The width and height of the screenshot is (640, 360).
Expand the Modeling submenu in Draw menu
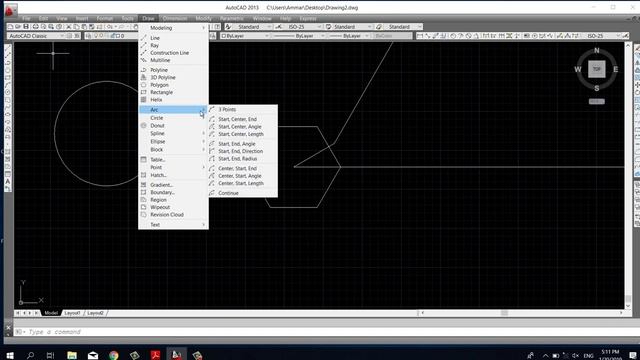(173, 28)
